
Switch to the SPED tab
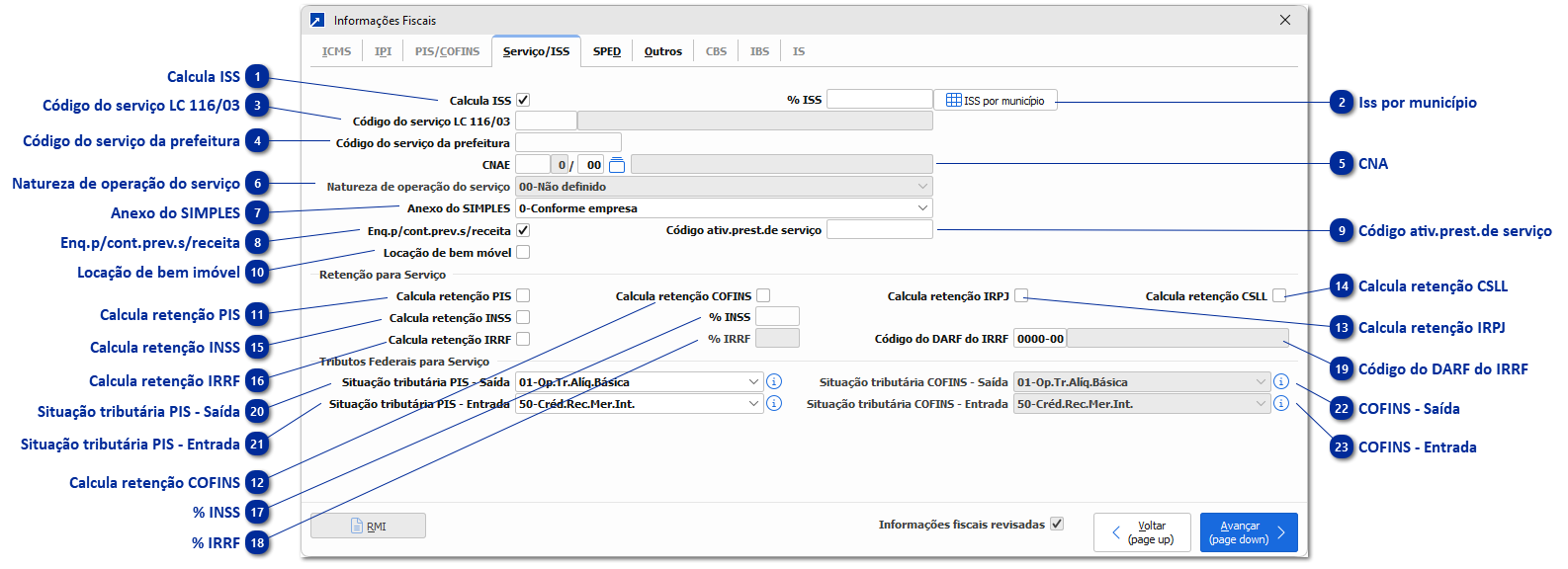tap(607, 51)
